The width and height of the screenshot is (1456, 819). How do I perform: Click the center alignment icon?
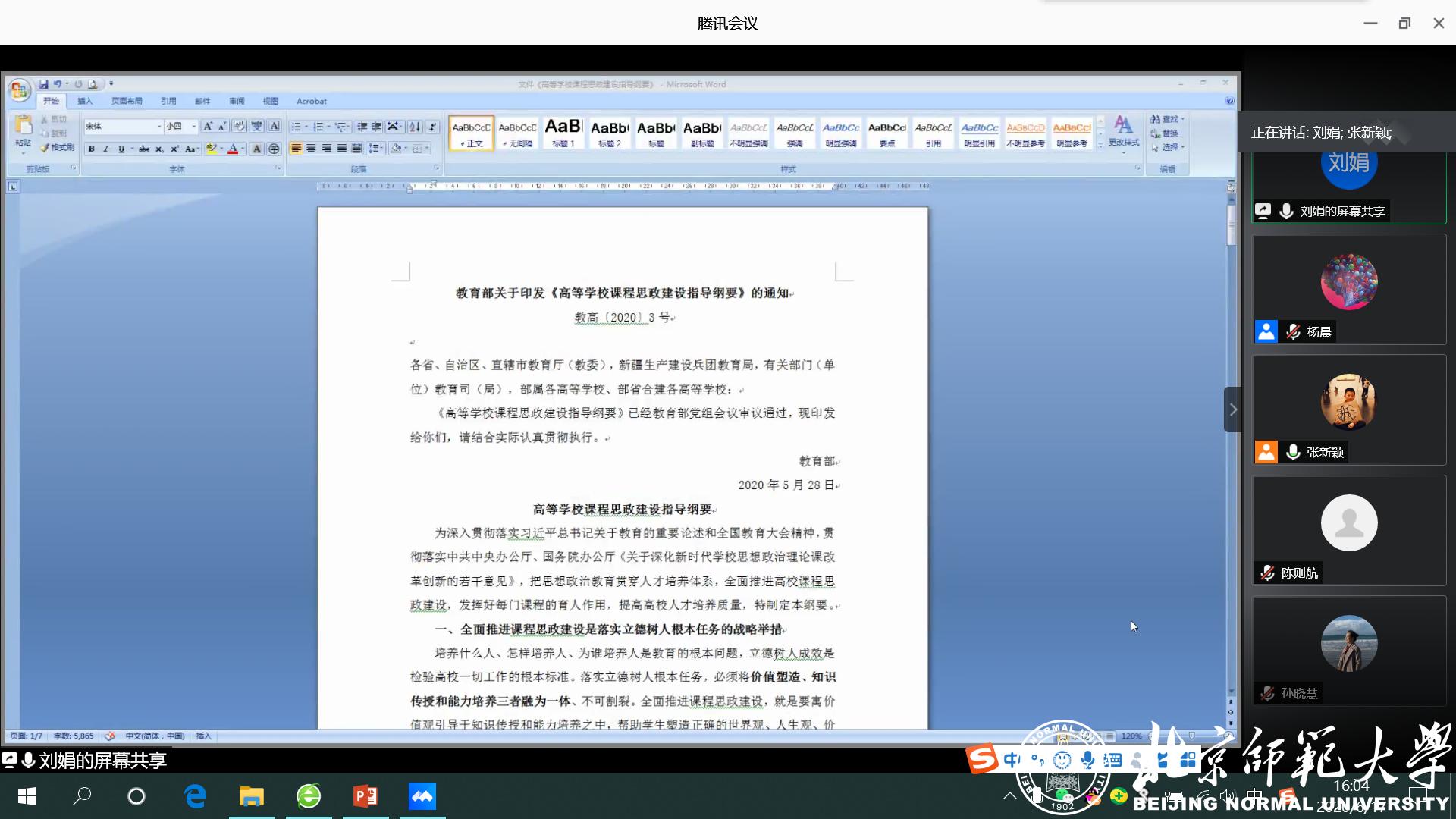click(311, 149)
